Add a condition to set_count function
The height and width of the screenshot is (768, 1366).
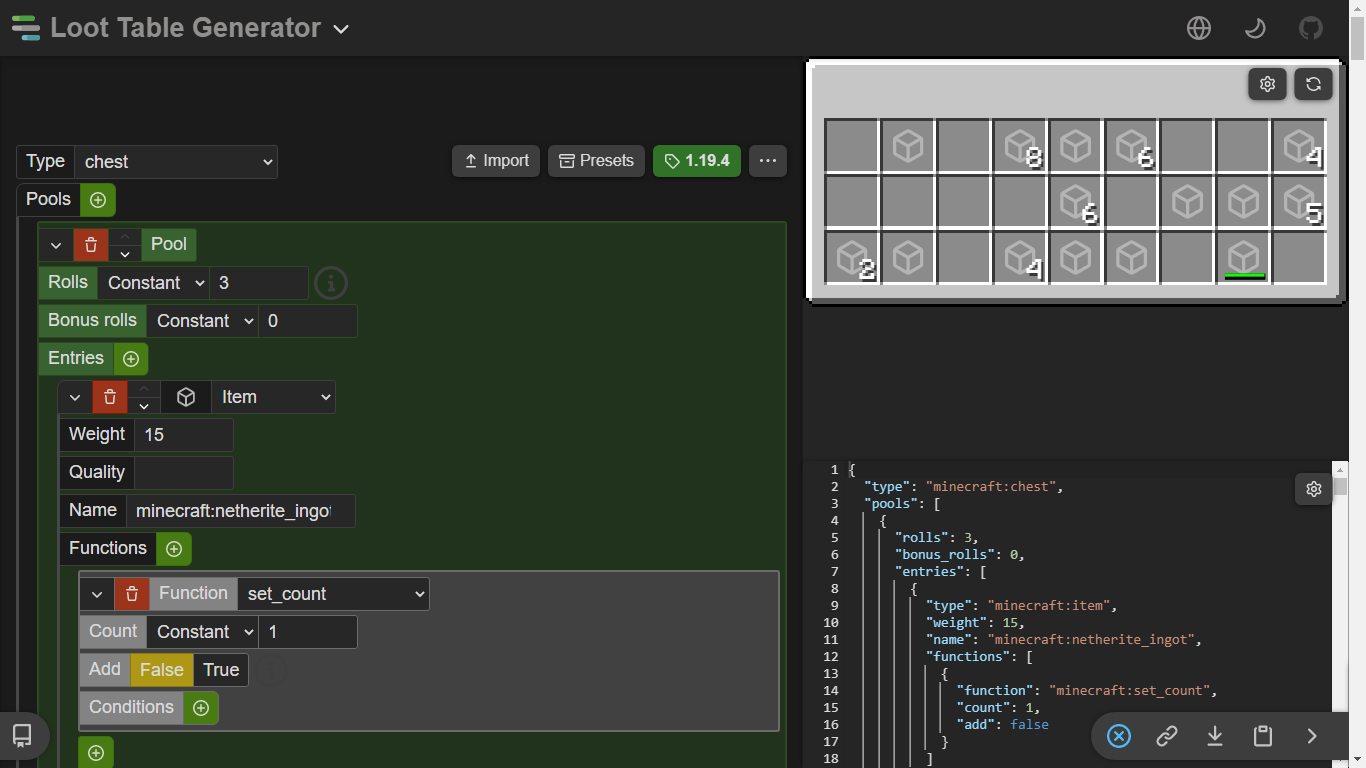click(201, 708)
